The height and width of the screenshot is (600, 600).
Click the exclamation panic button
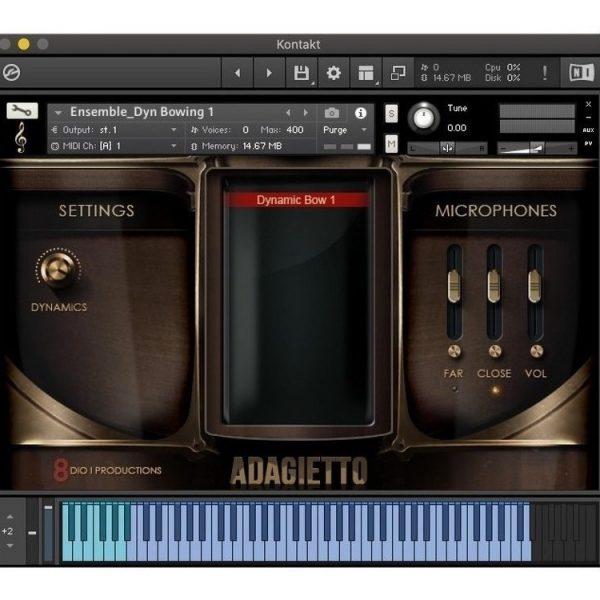545,72
